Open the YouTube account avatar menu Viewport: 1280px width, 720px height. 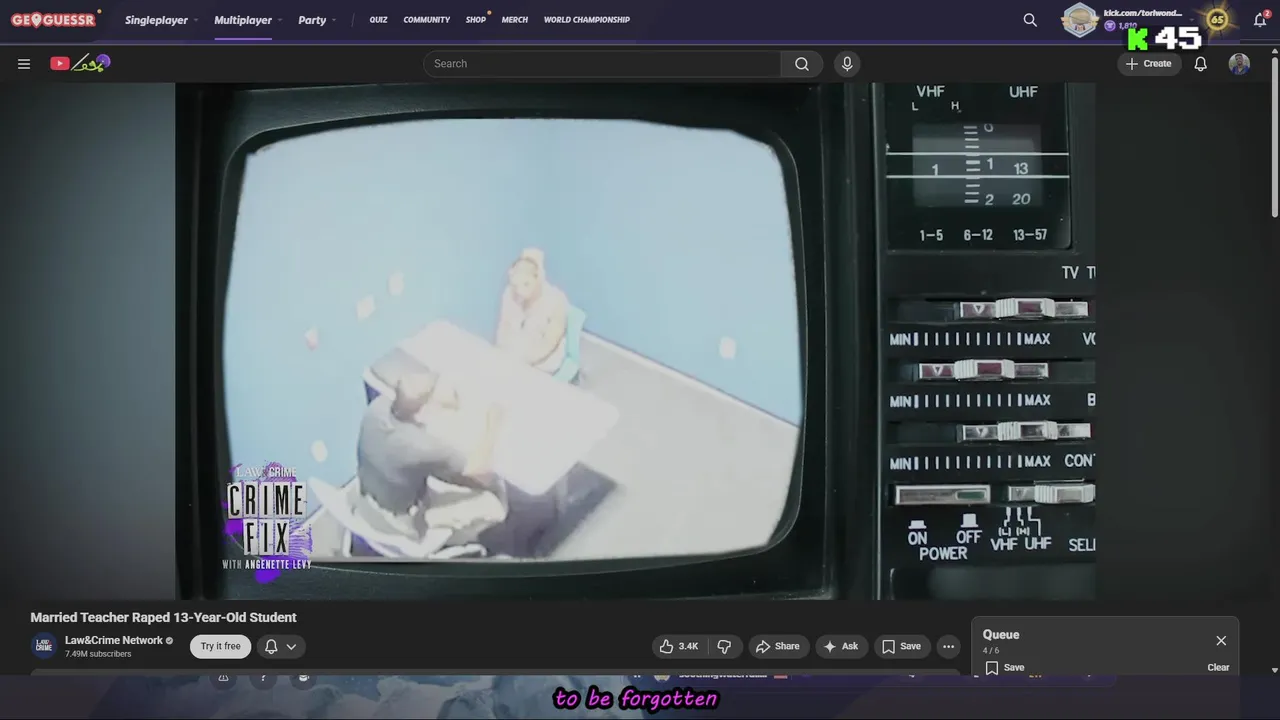pos(1239,64)
